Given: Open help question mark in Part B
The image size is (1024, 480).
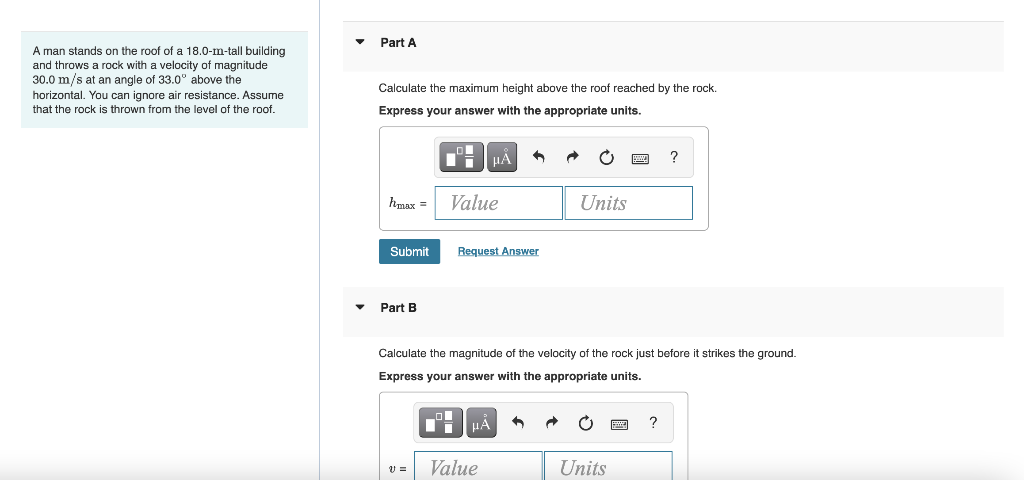Looking at the screenshot, I should (x=653, y=423).
